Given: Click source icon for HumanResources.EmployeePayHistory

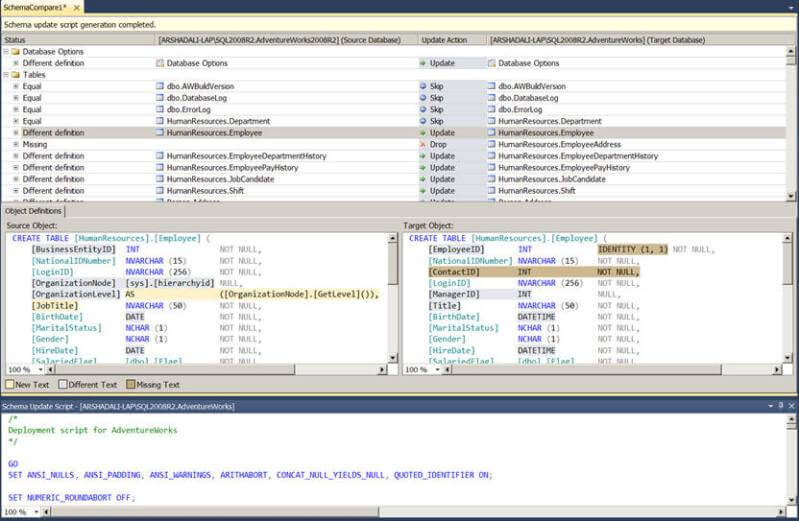Looking at the screenshot, I should (160, 167).
